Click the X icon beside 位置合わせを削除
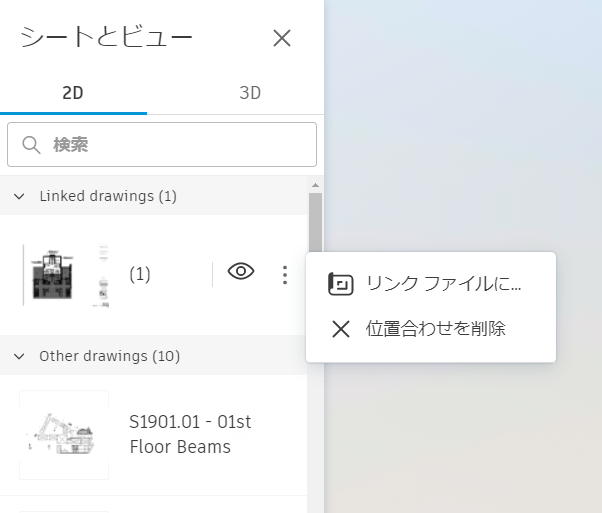The height and width of the screenshot is (513, 602). click(x=341, y=329)
